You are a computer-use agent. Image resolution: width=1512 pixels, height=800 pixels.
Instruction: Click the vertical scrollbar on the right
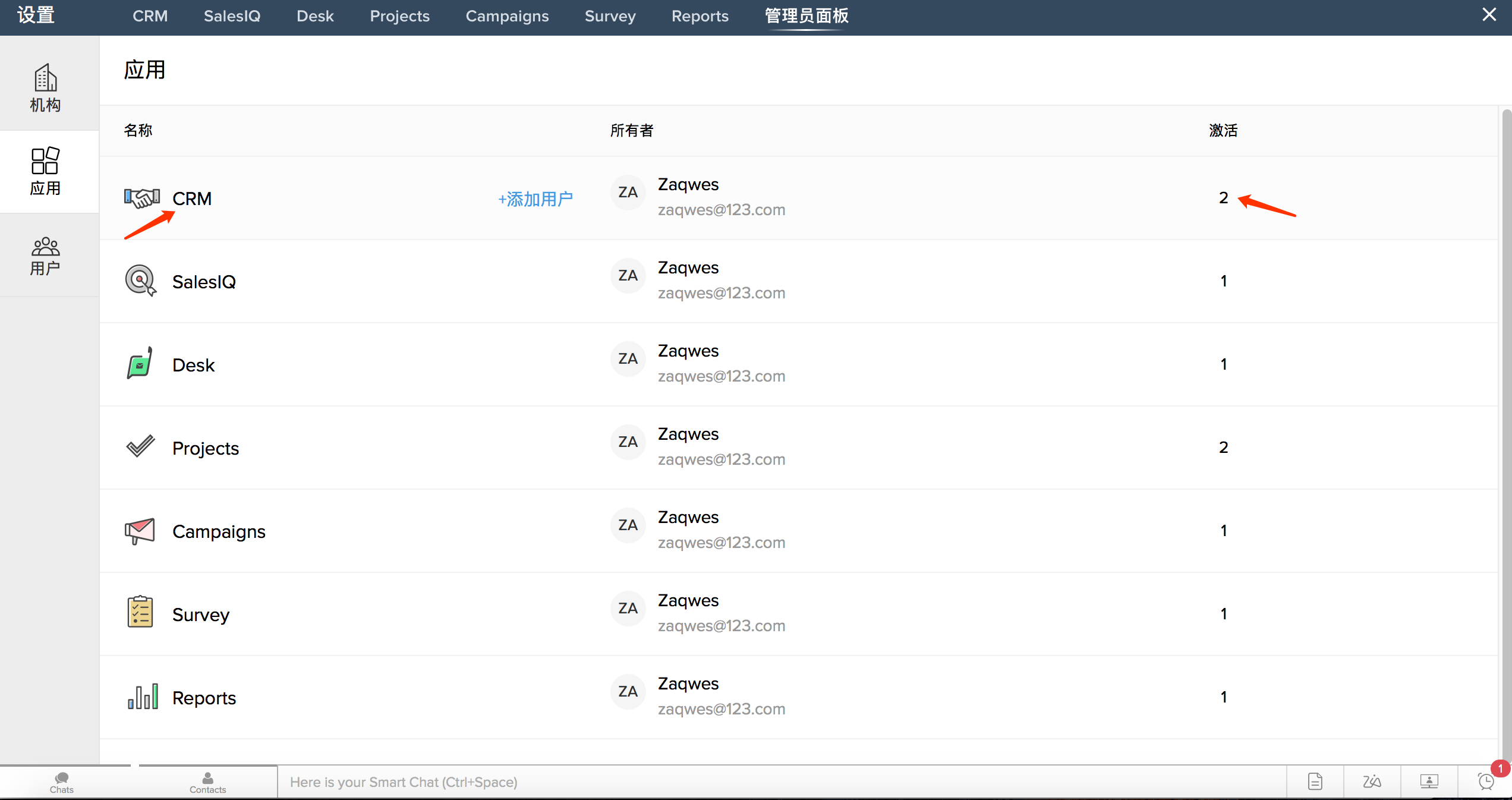click(x=1506, y=416)
